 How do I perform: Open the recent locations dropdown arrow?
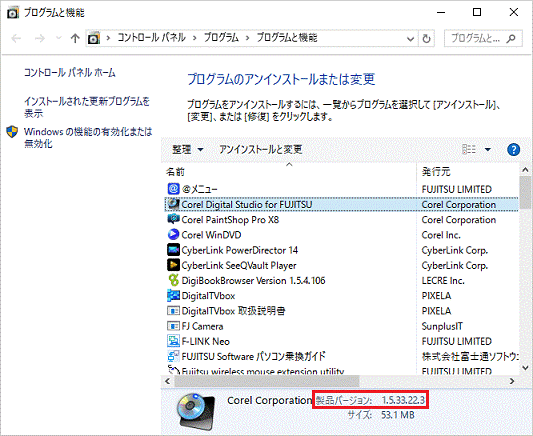click(58, 38)
